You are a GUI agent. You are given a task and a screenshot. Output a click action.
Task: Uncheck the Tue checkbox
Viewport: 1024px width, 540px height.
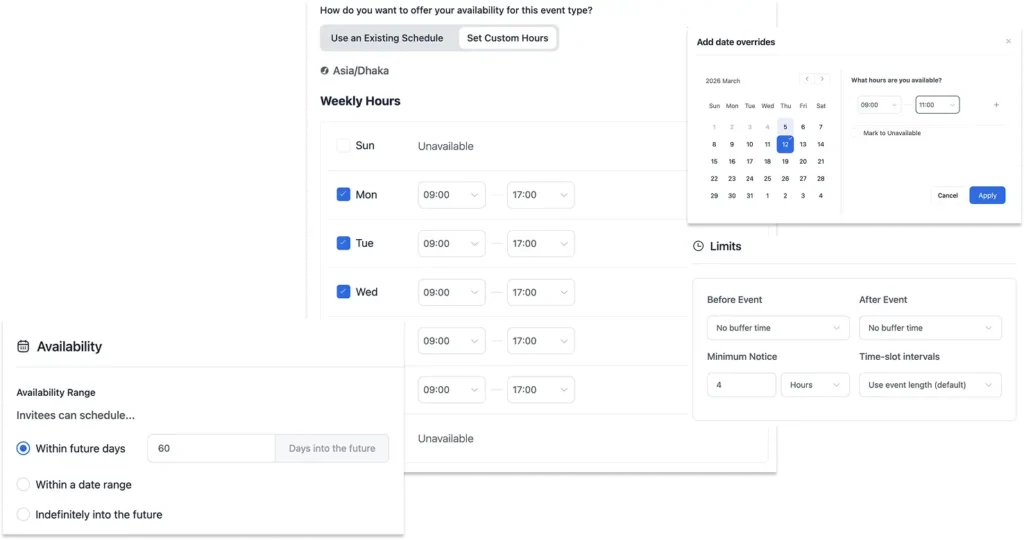pyautogui.click(x=343, y=243)
